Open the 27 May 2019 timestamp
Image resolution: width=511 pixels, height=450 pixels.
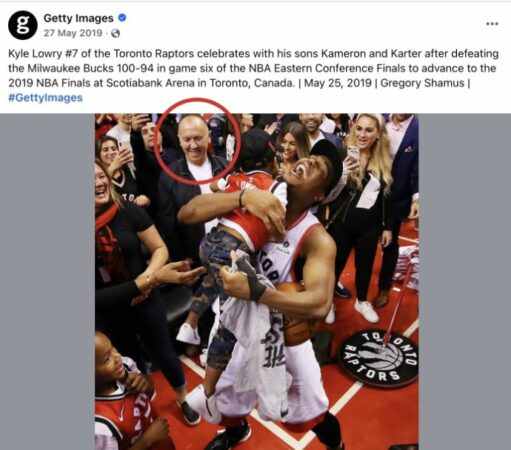tap(73, 33)
